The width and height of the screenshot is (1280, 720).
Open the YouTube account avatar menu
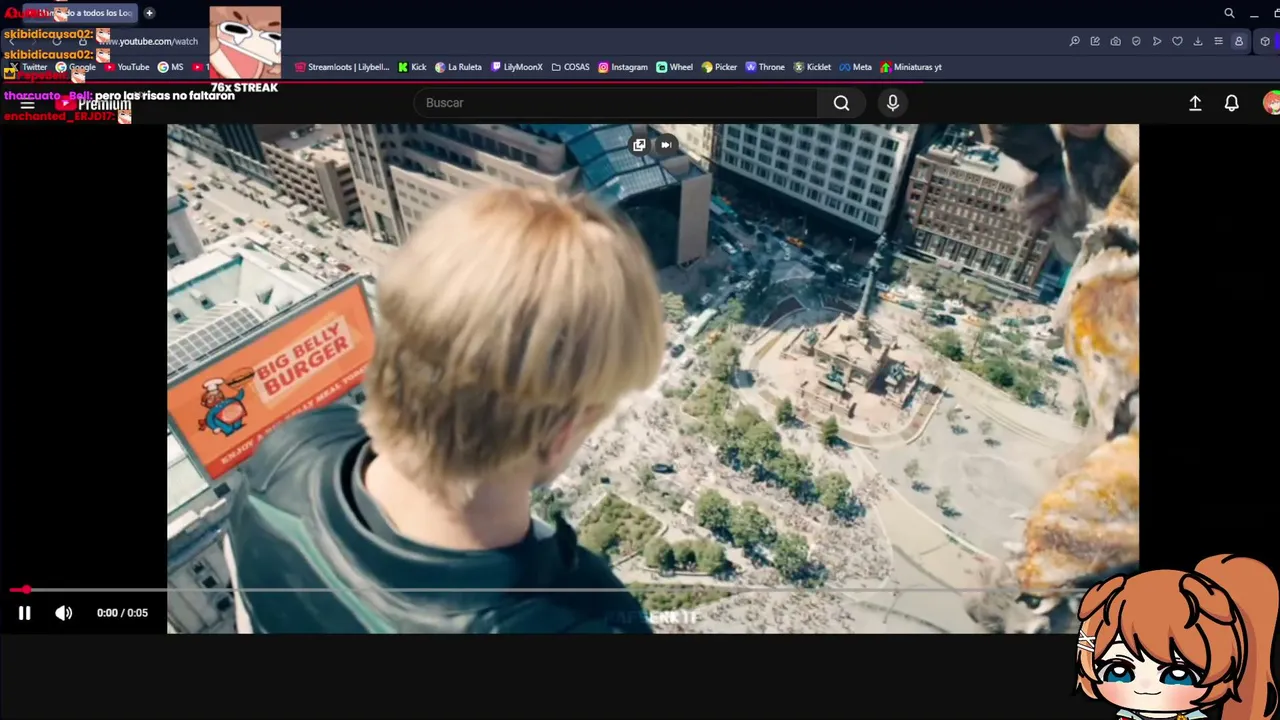[x=1271, y=103]
